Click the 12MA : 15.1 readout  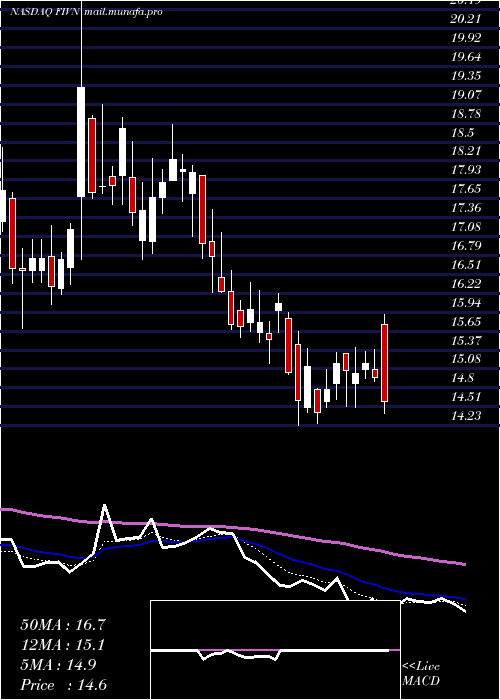click(x=63, y=646)
